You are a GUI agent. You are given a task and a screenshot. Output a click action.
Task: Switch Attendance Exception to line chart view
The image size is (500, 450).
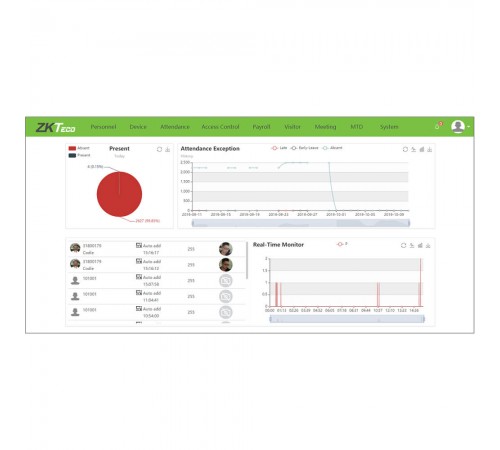pos(413,149)
